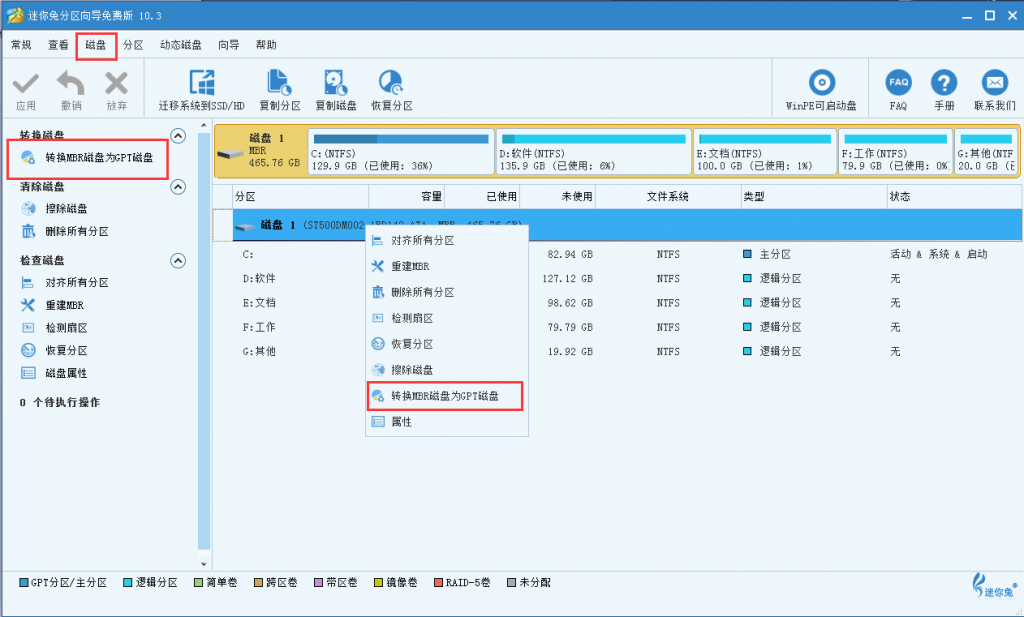Select the 磁盘 1 header row in the list
The image size is (1024, 617).
pyautogui.click(x=627, y=225)
